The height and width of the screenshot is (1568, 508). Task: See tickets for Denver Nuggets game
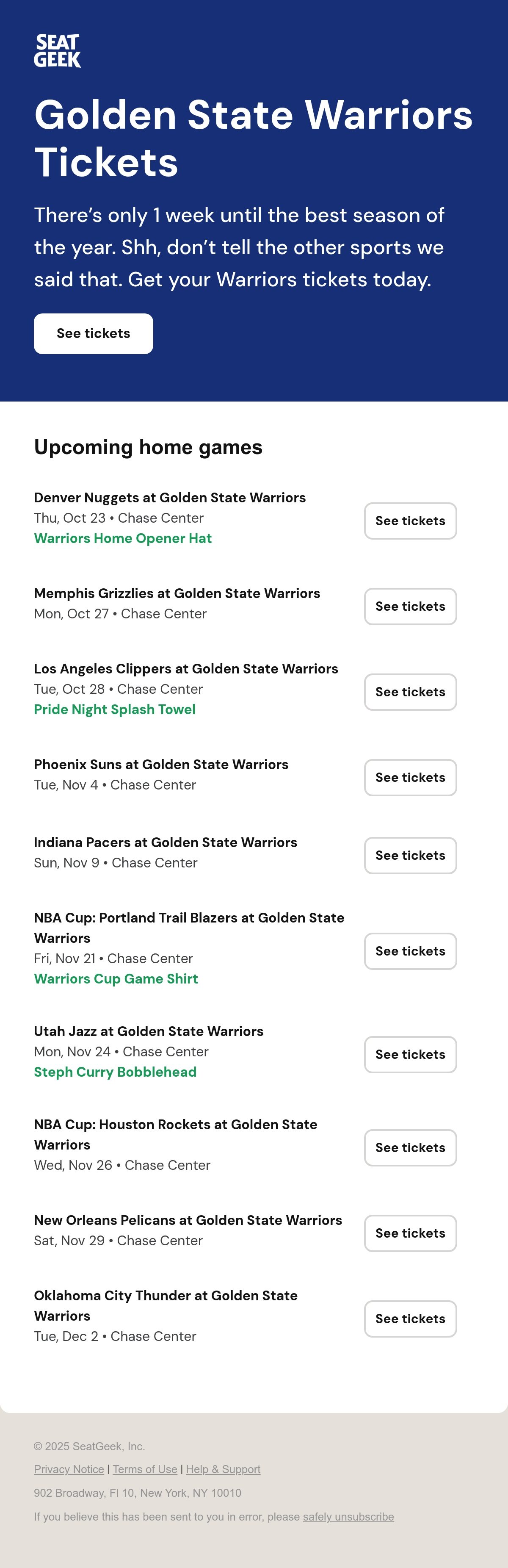pos(410,521)
